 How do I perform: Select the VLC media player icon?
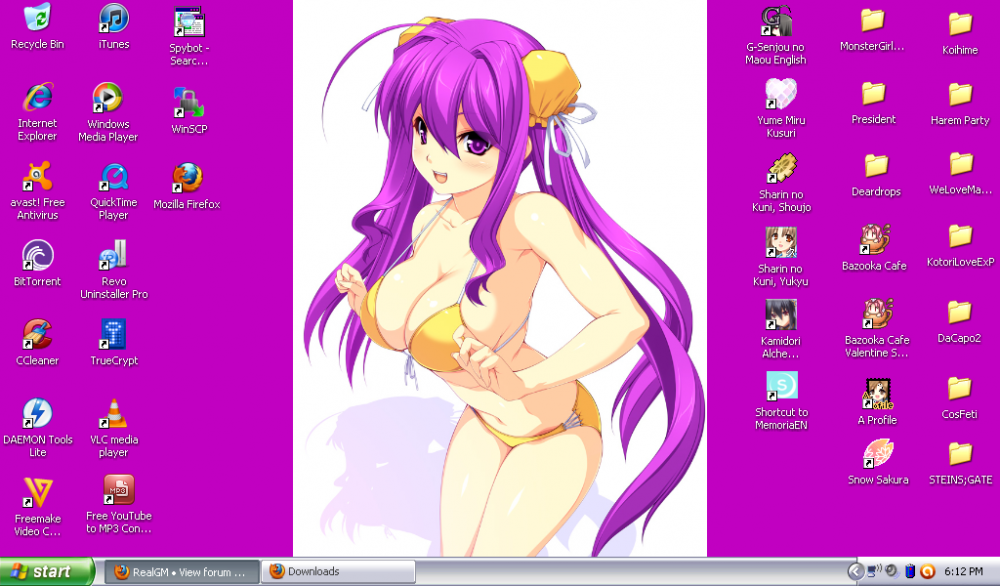[x=113, y=413]
